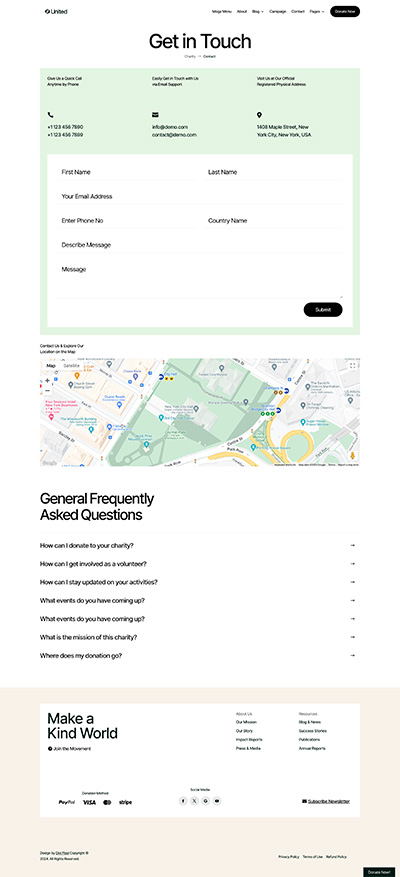Click the location pin icon above the address
The image size is (400, 877).
(x=260, y=115)
